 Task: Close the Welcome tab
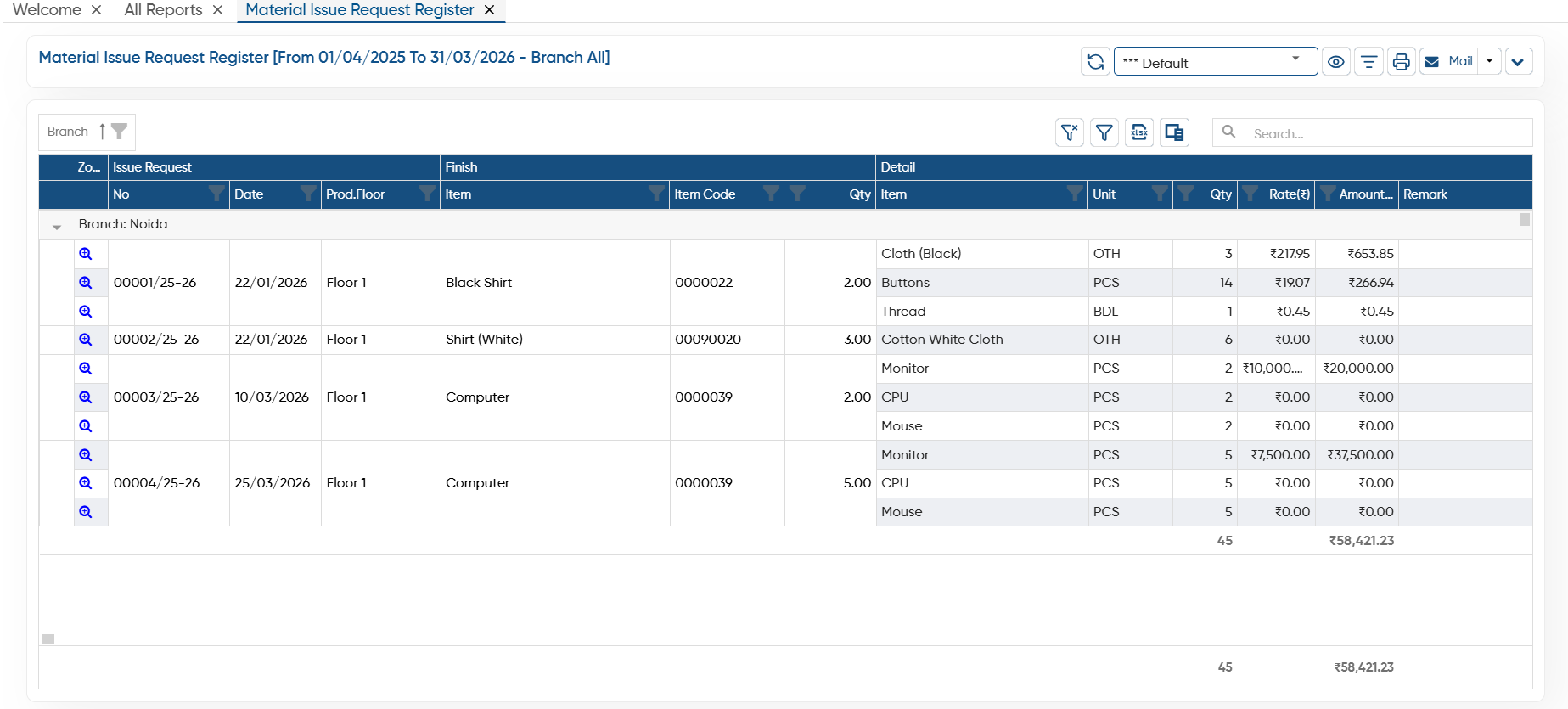tap(97, 10)
